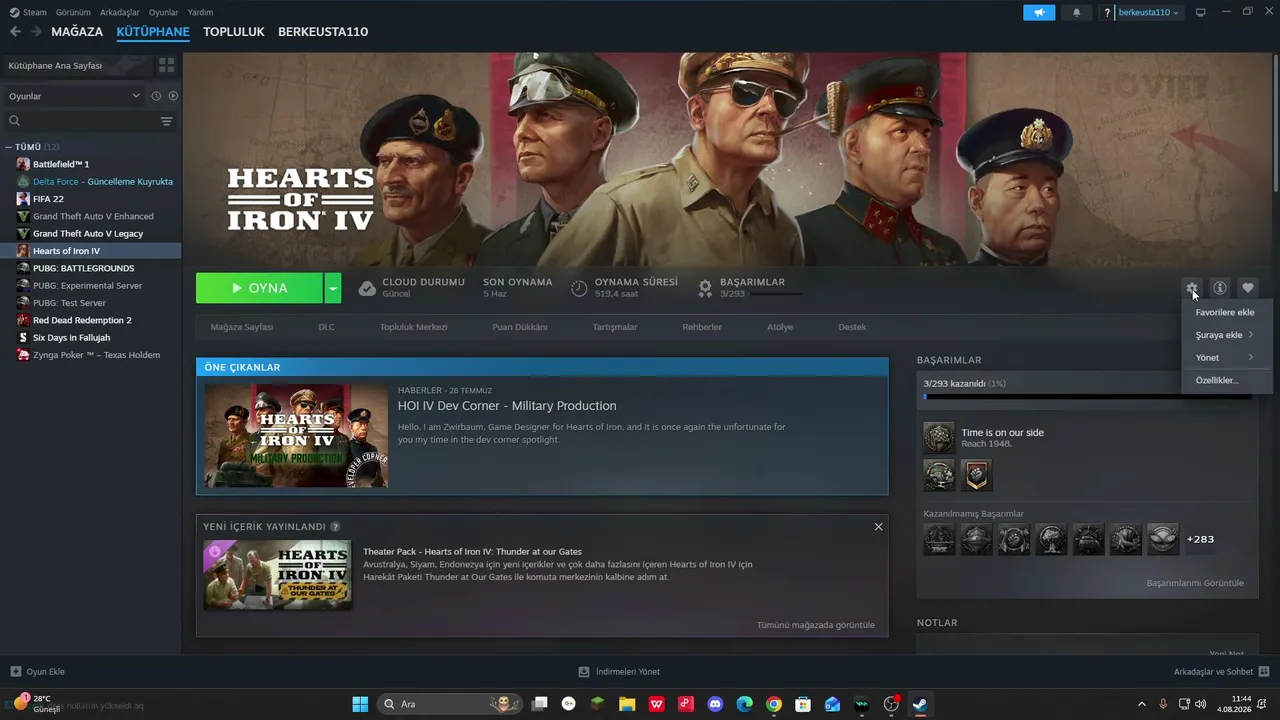Open the Steam announcements megaphone button
This screenshot has height=720, width=1280.
1039,12
